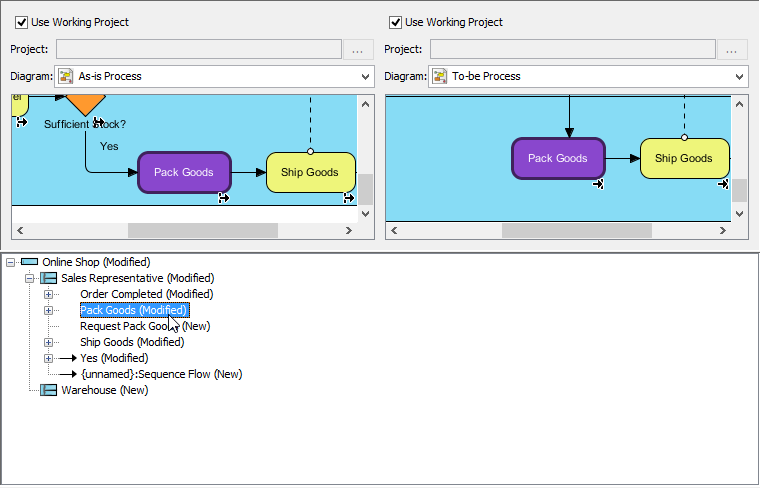Click the As-is Process diagram icon
This screenshot has height=488, width=760.
click(66, 76)
